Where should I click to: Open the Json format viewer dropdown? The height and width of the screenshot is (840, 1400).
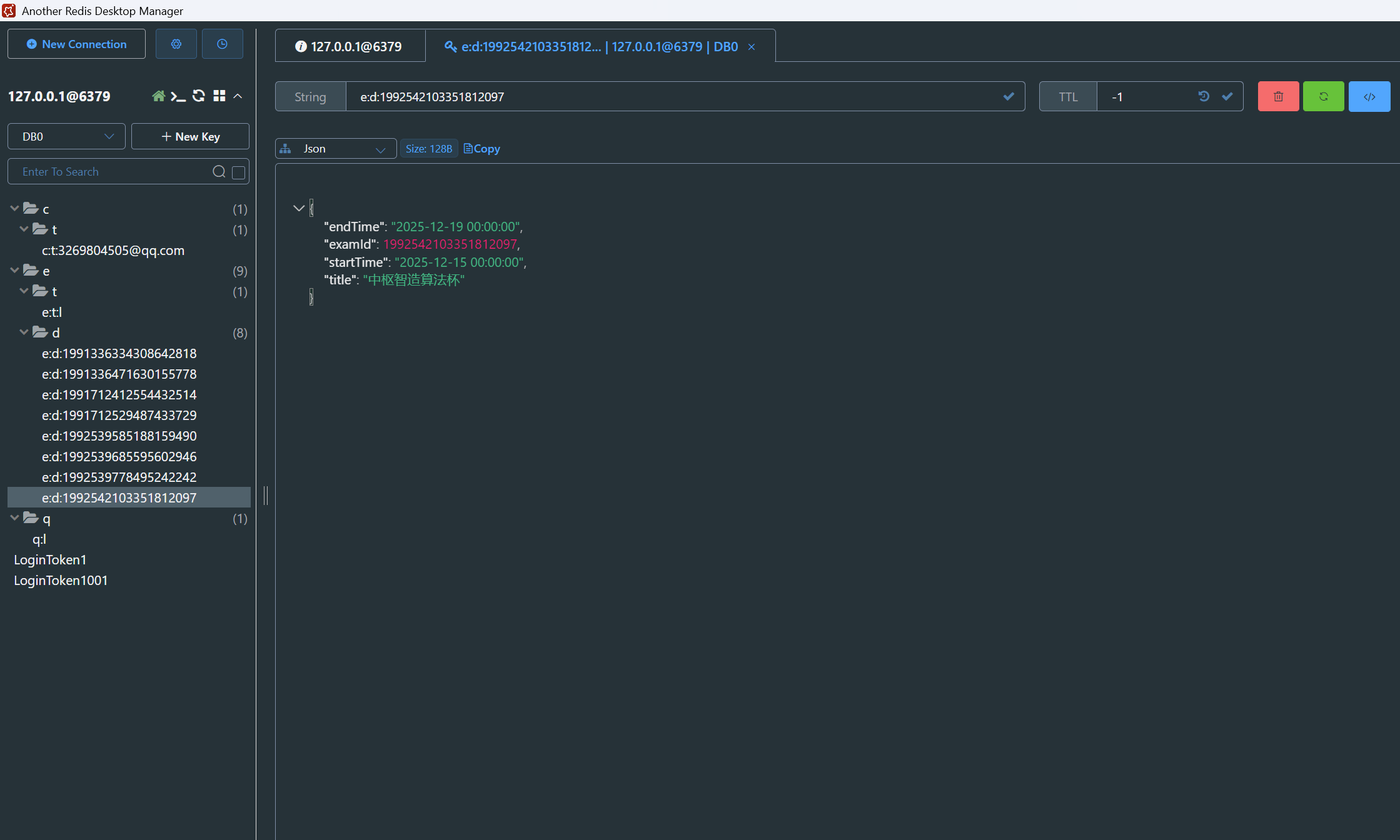(336, 149)
